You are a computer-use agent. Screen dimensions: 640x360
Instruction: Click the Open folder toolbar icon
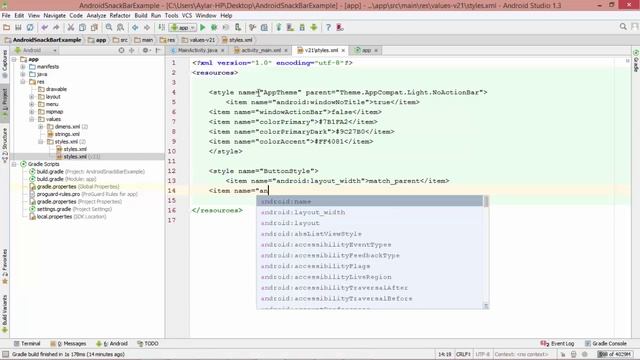[x=7, y=27]
